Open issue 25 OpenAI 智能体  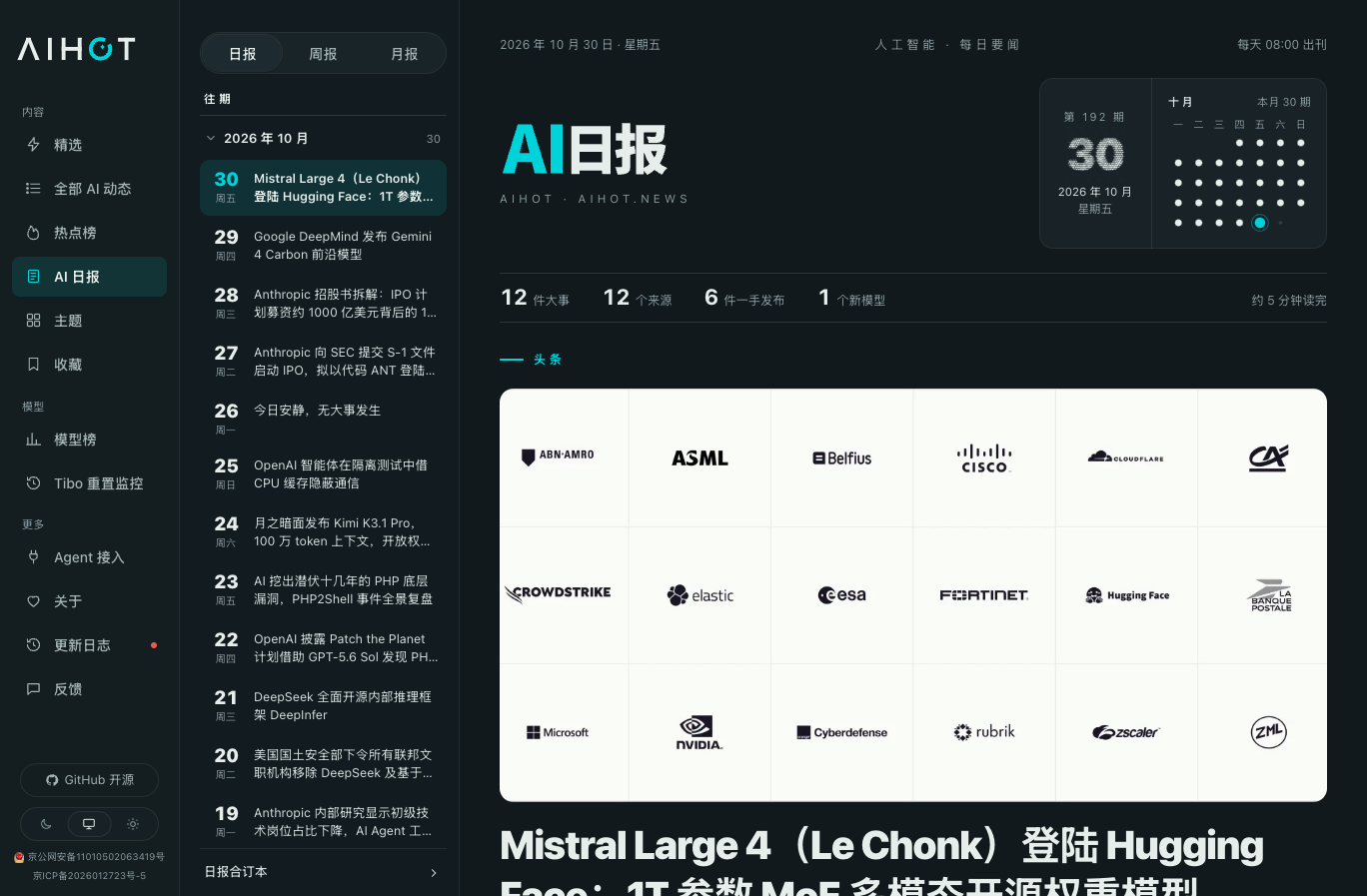[x=323, y=474]
